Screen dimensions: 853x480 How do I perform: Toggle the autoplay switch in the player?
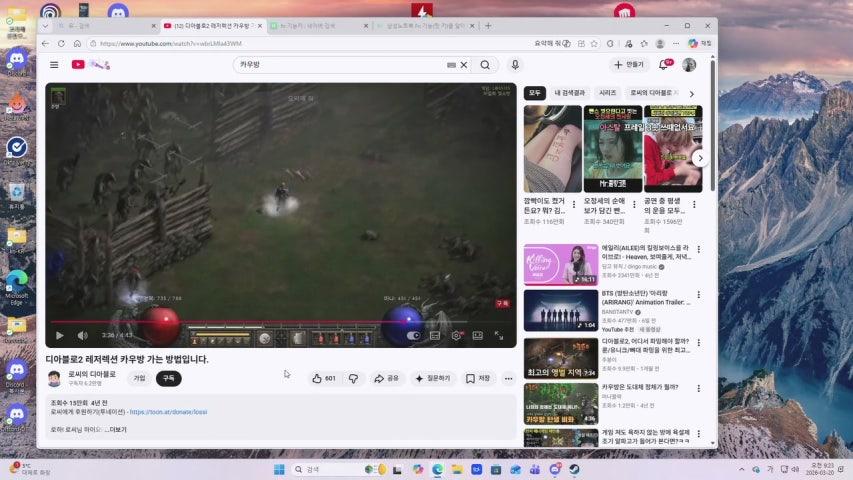click(x=415, y=336)
